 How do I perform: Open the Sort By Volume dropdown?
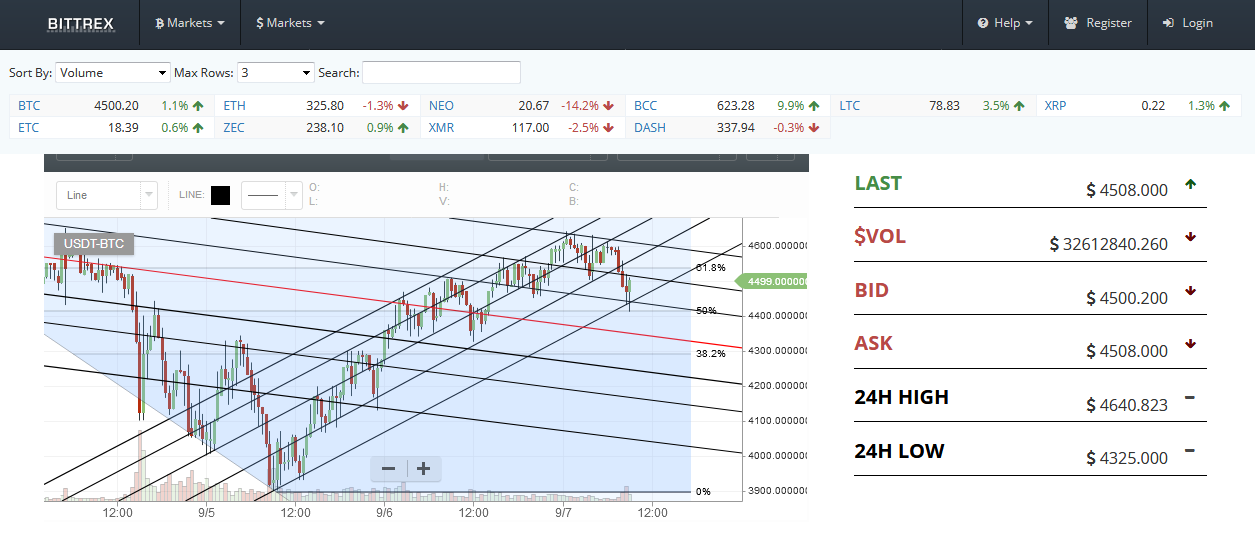[x=113, y=72]
